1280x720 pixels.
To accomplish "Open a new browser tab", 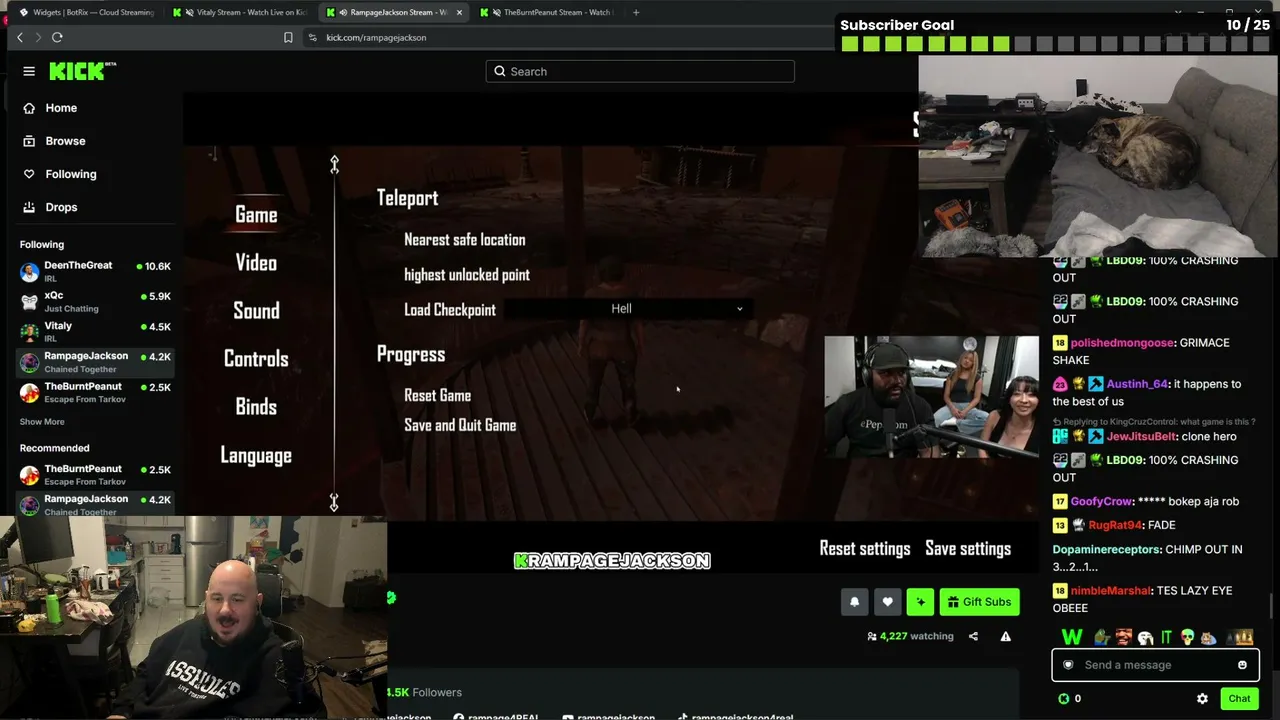I will [x=636, y=12].
